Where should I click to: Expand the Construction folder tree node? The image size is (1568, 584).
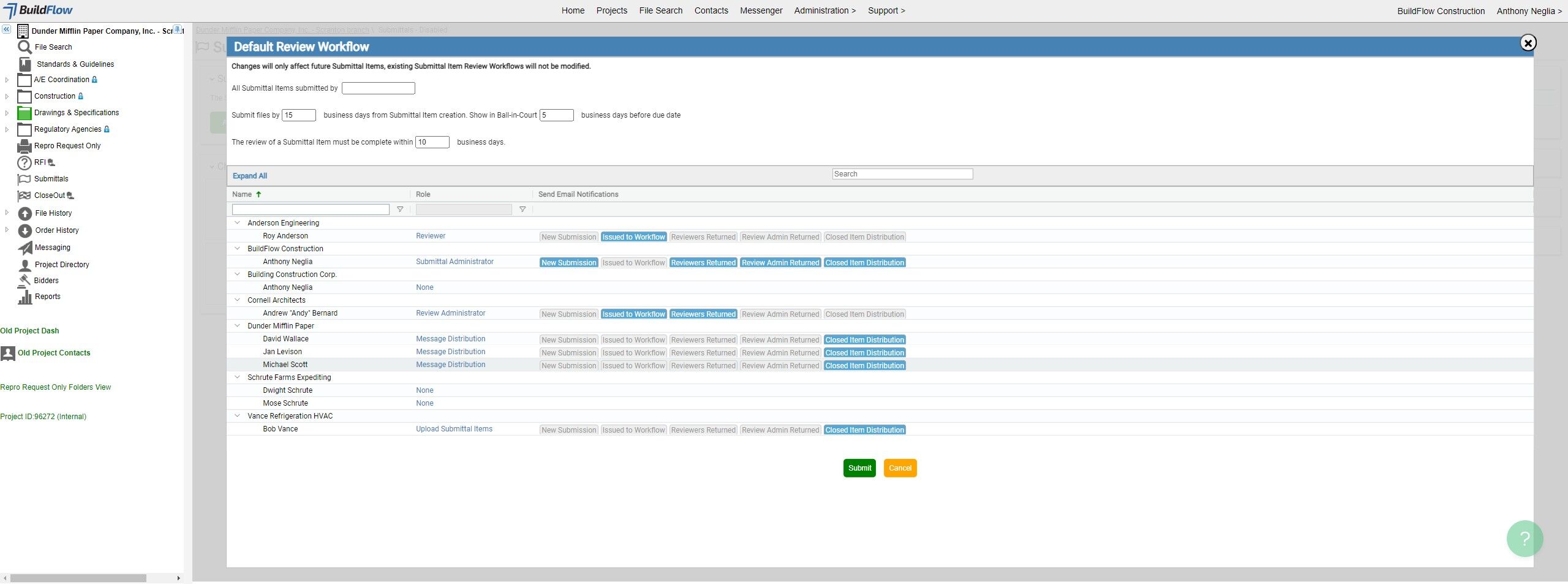click(x=7, y=96)
